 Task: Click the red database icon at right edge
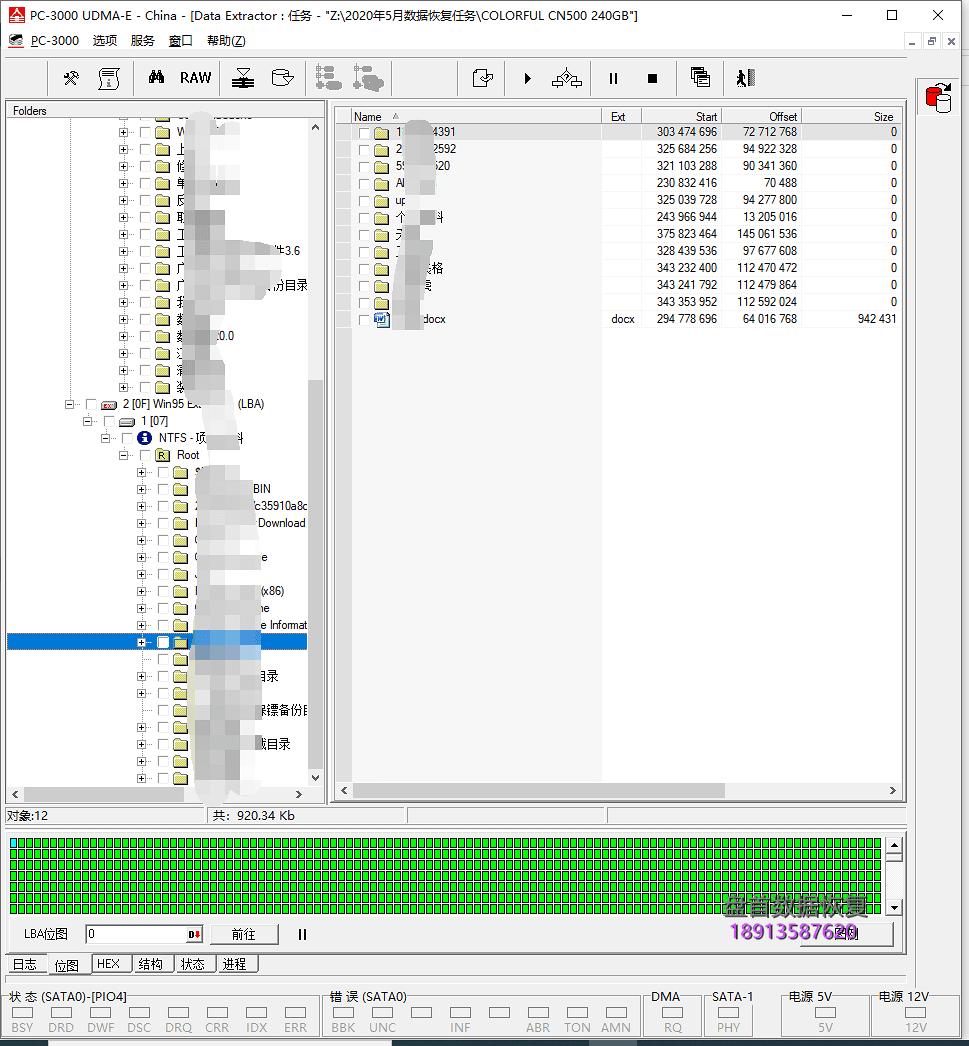click(x=938, y=97)
